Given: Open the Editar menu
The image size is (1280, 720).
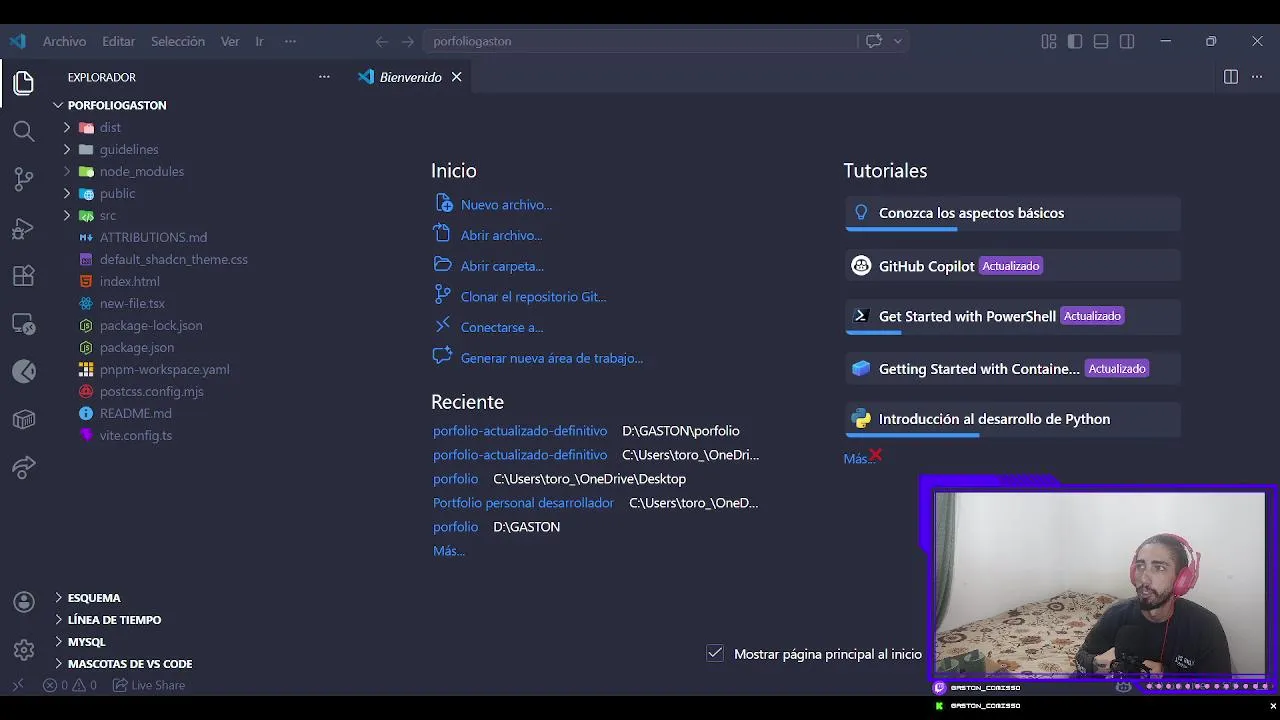Looking at the screenshot, I should [x=118, y=41].
